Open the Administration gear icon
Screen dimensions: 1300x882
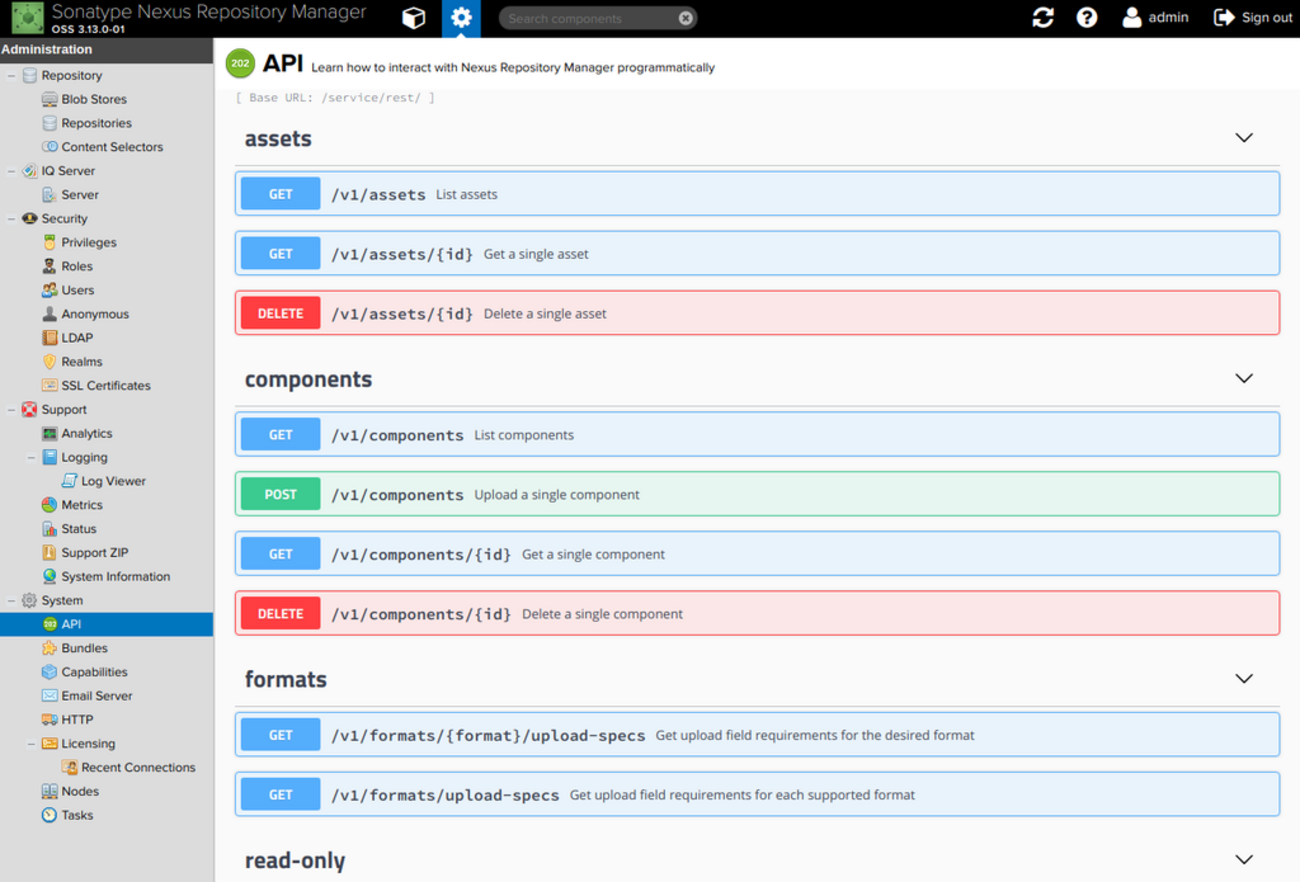(461, 18)
